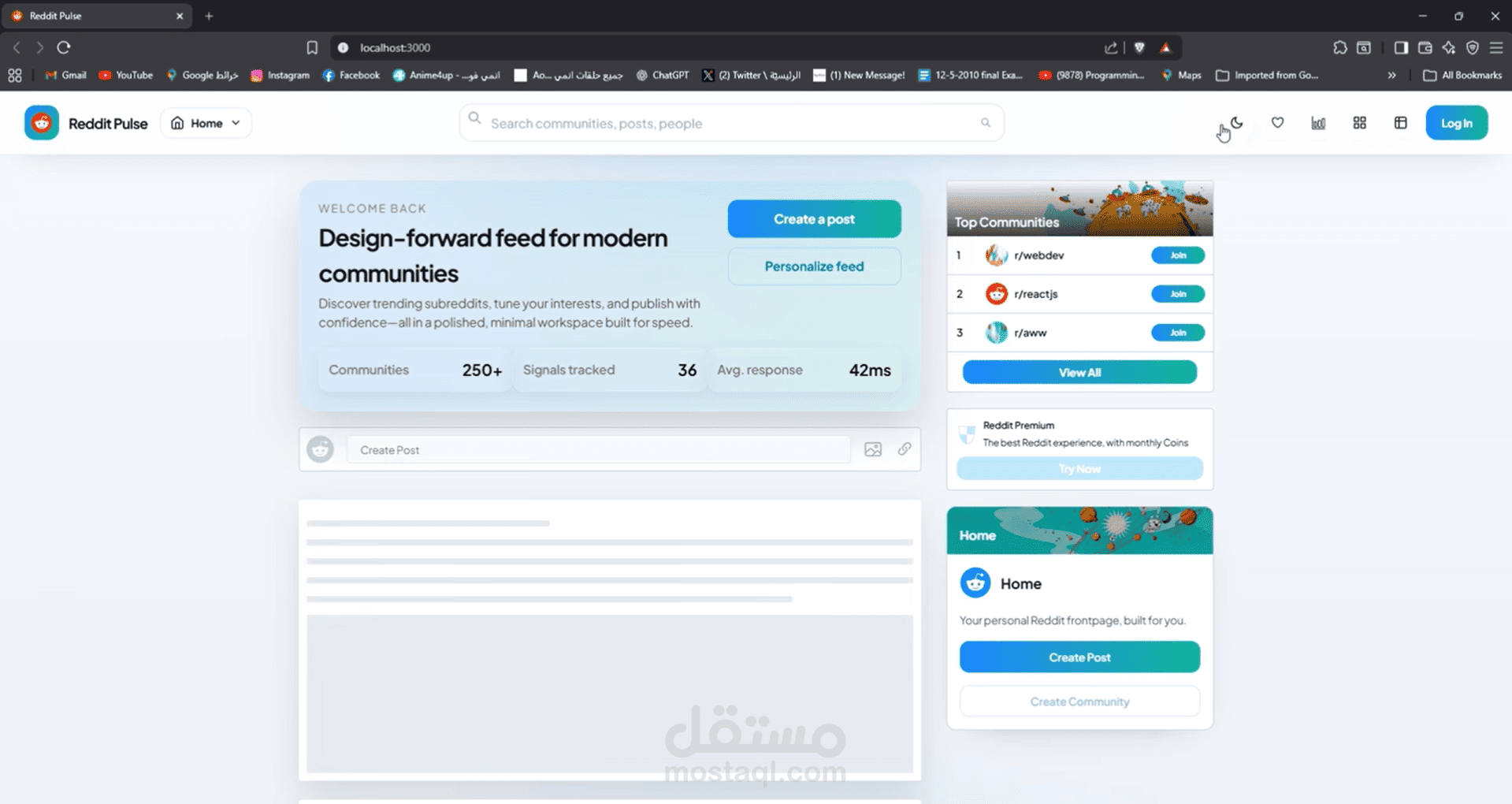
Task: Open the Brave wallet icon
Action: (x=1425, y=47)
